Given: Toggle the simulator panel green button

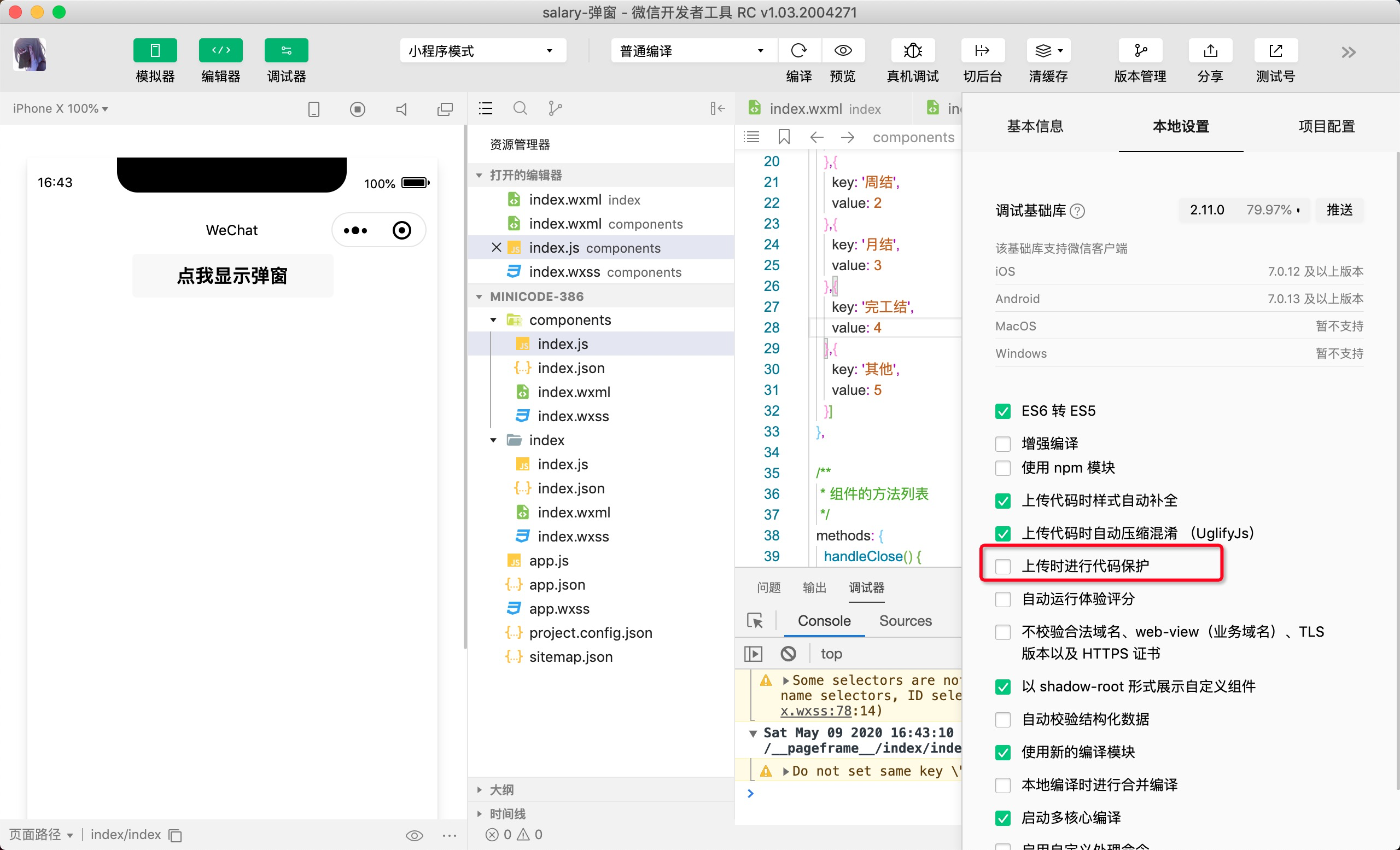Looking at the screenshot, I should pyautogui.click(x=155, y=51).
